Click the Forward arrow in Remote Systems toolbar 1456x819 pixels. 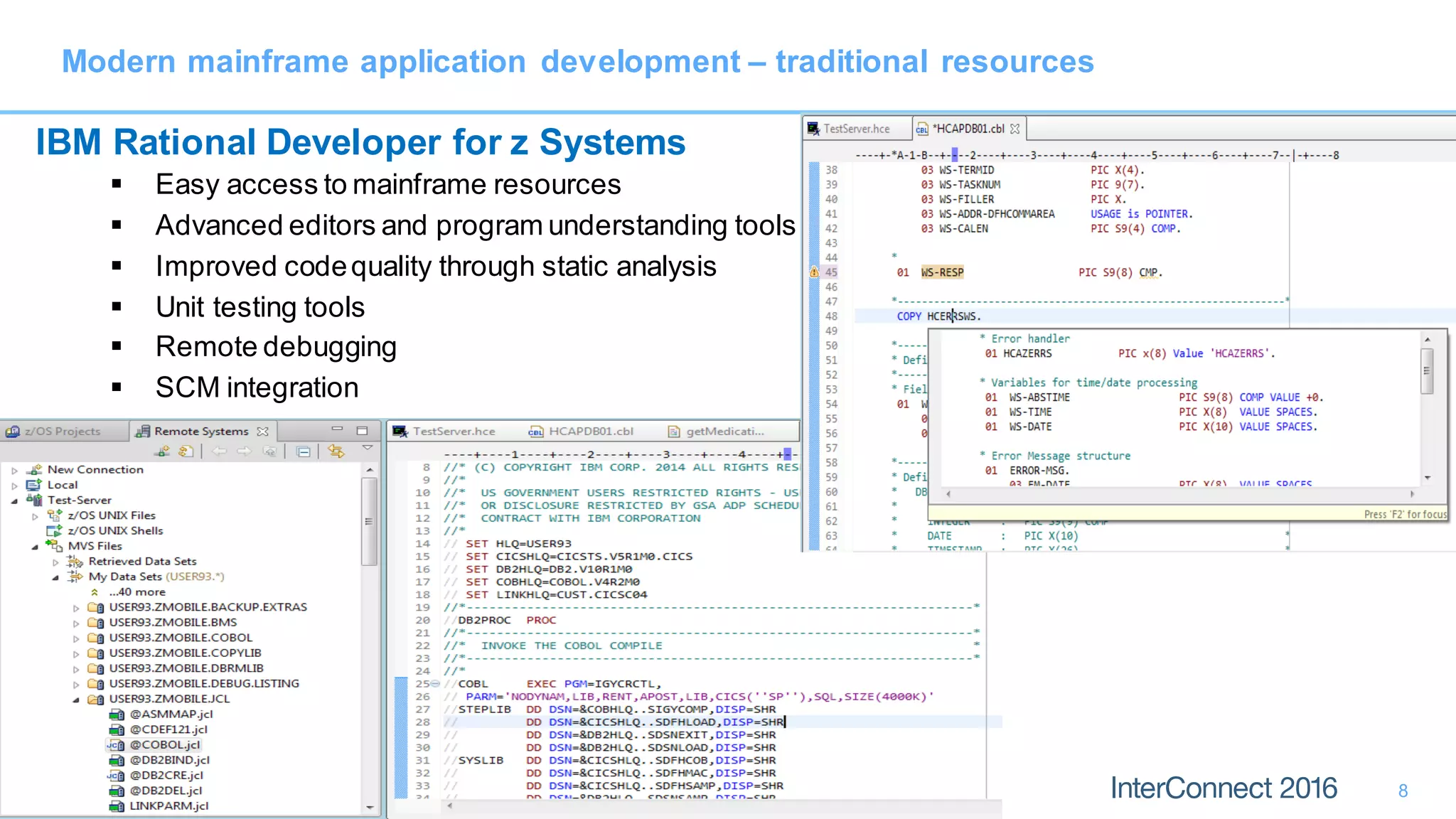(244, 451)
